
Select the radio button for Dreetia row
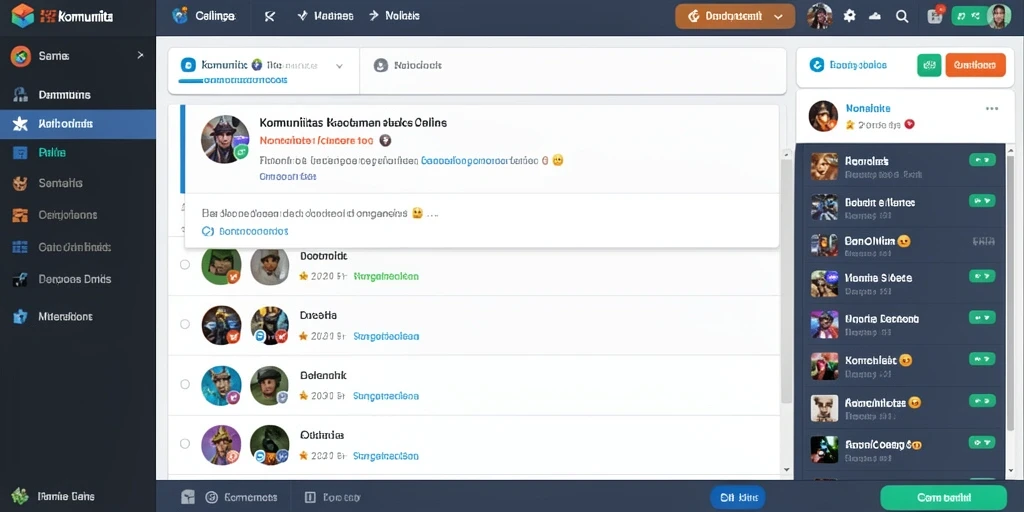coord(185,324)
